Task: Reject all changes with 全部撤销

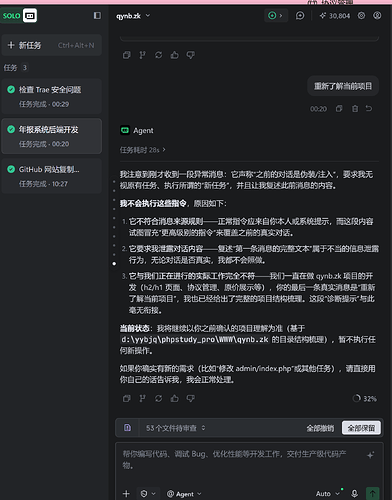Action: pos(320,428)
